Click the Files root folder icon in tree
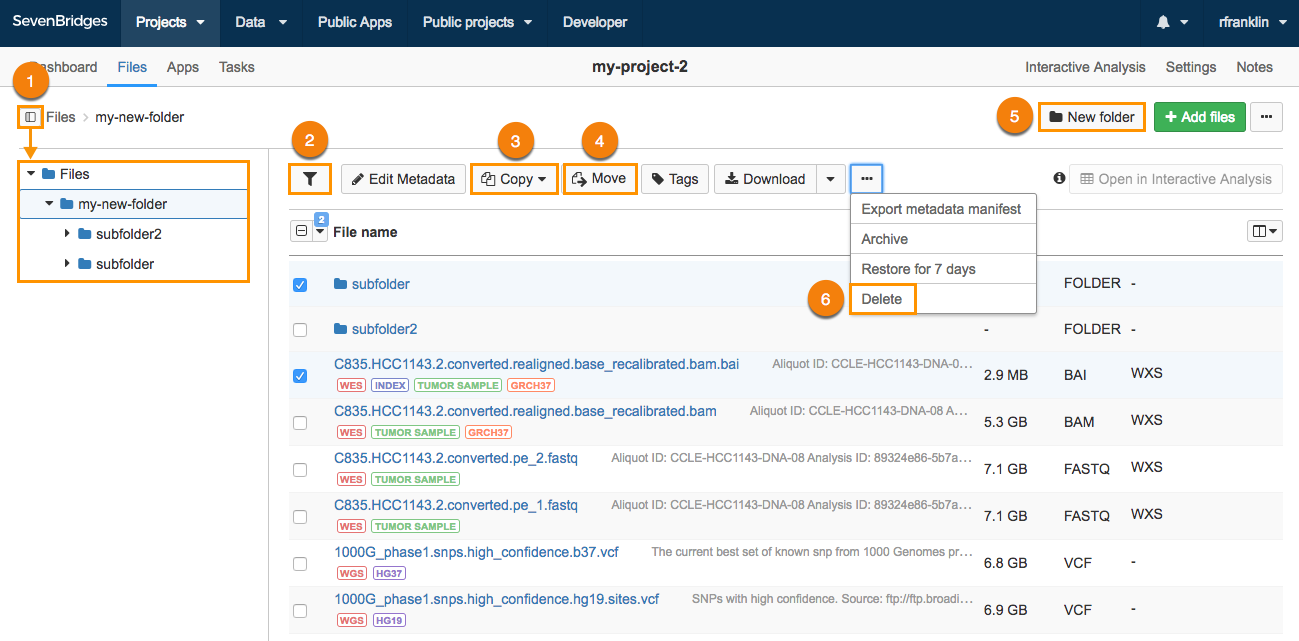The width and height of the screenshot is (1299, 641). click(x=48, y=174)
